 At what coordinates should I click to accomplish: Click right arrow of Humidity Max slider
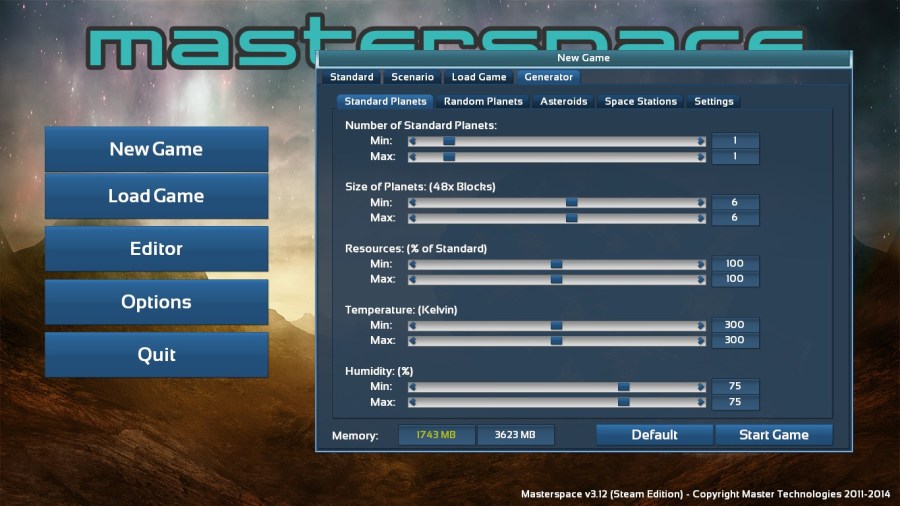pyautogui.click(x=701, y=403)
